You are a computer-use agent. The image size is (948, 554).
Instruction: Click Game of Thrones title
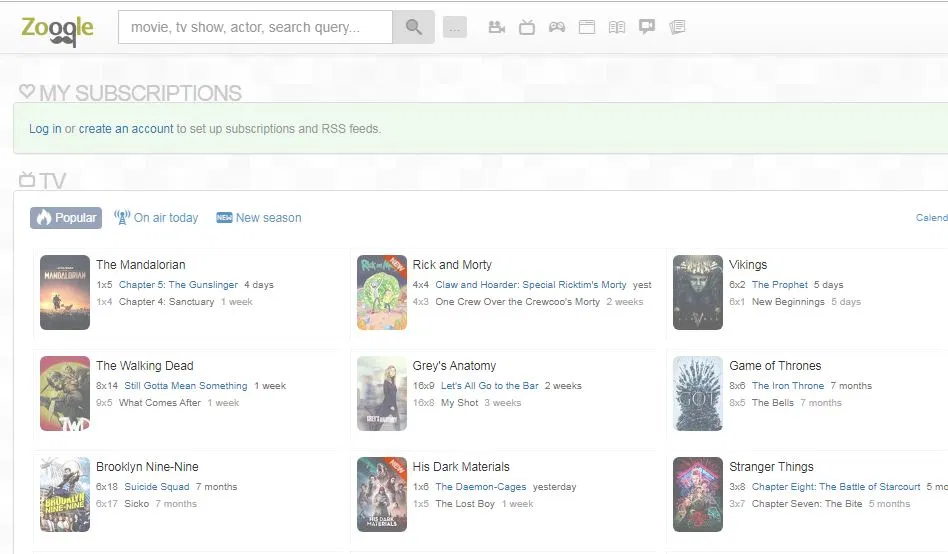[x=775, y=366]
